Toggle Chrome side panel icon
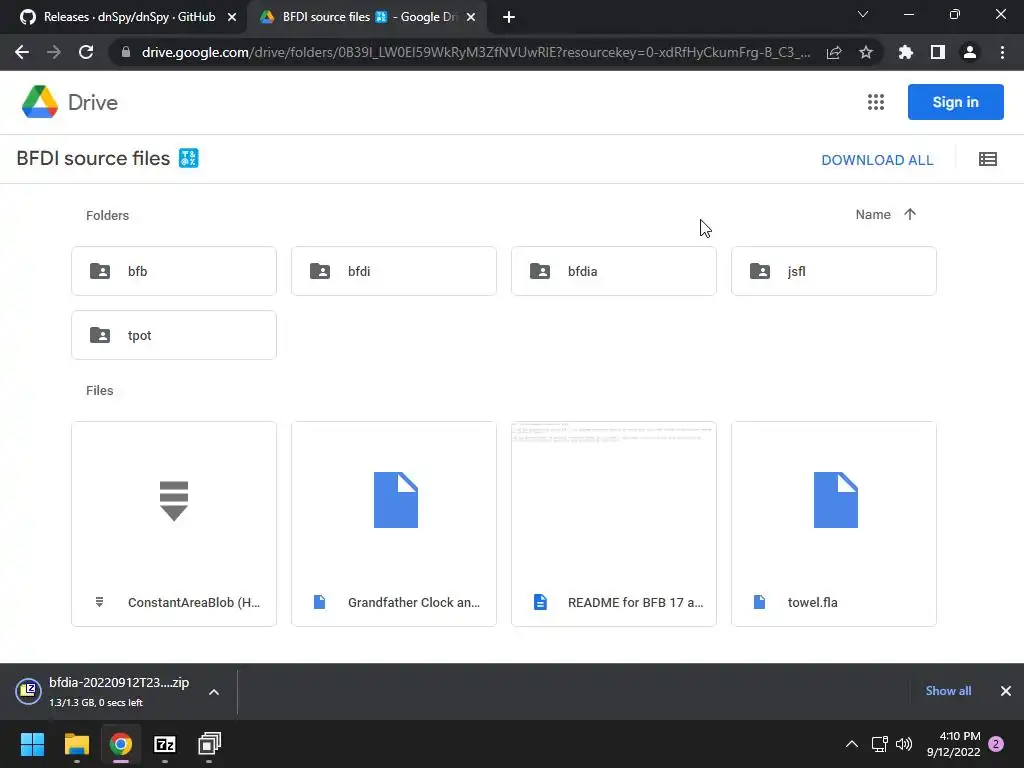Screen dimensions: 1024x768 coord(938,52)
